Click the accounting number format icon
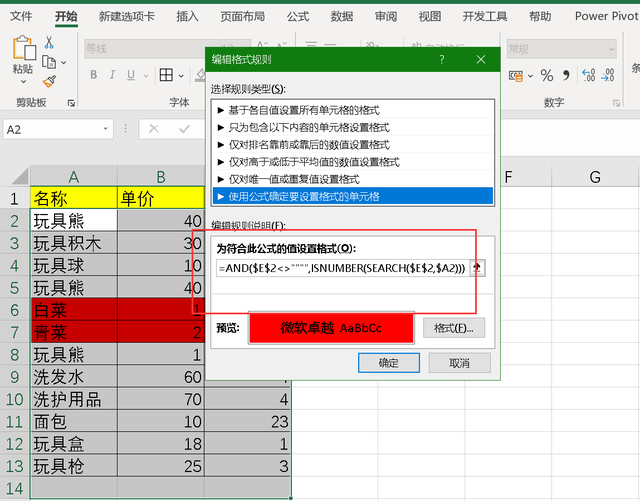 (516, 76)
